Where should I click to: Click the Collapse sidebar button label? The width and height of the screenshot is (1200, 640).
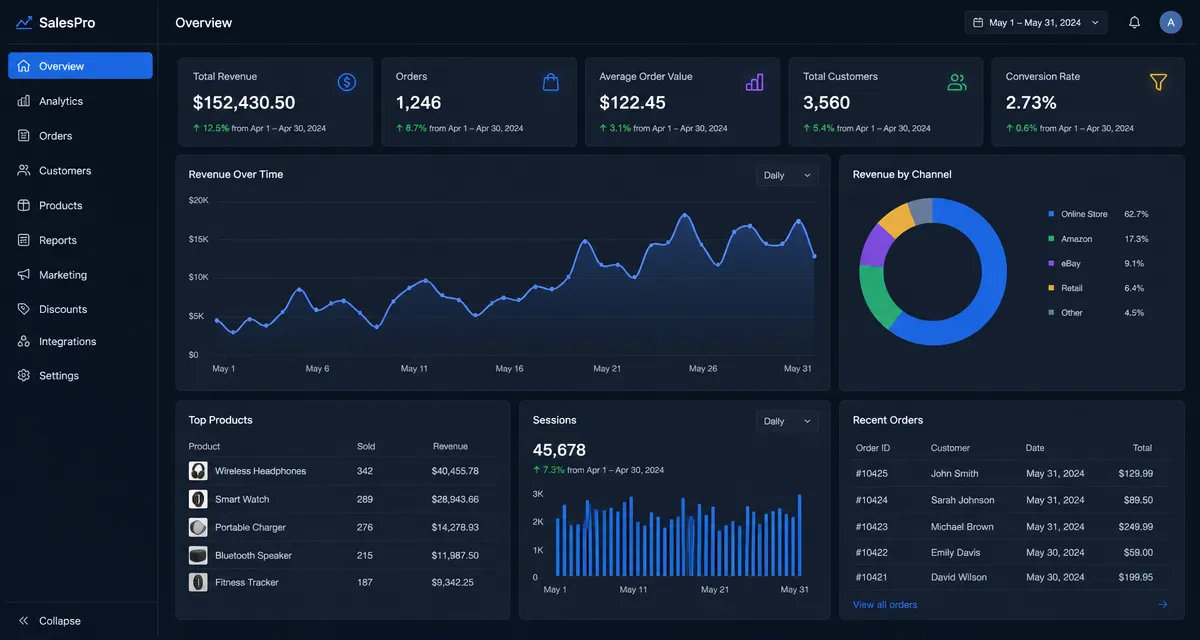pos(60,621)
